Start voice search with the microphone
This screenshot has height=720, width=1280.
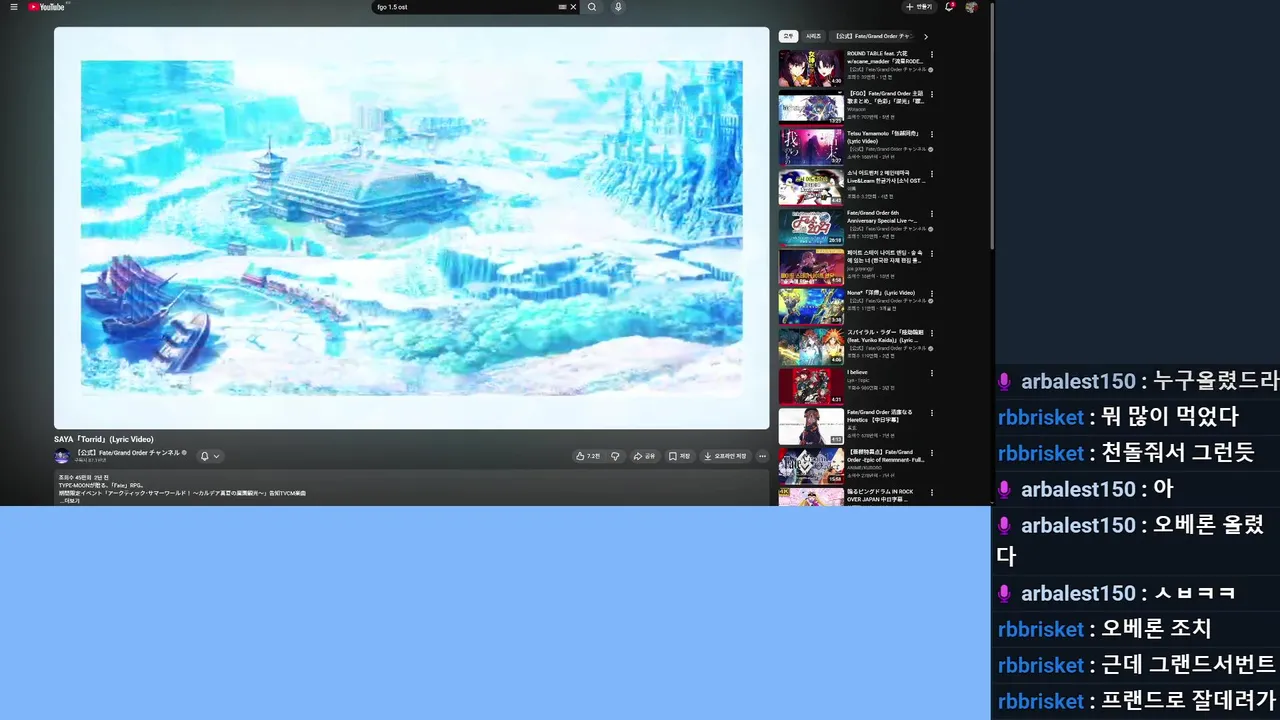[618, 7]
